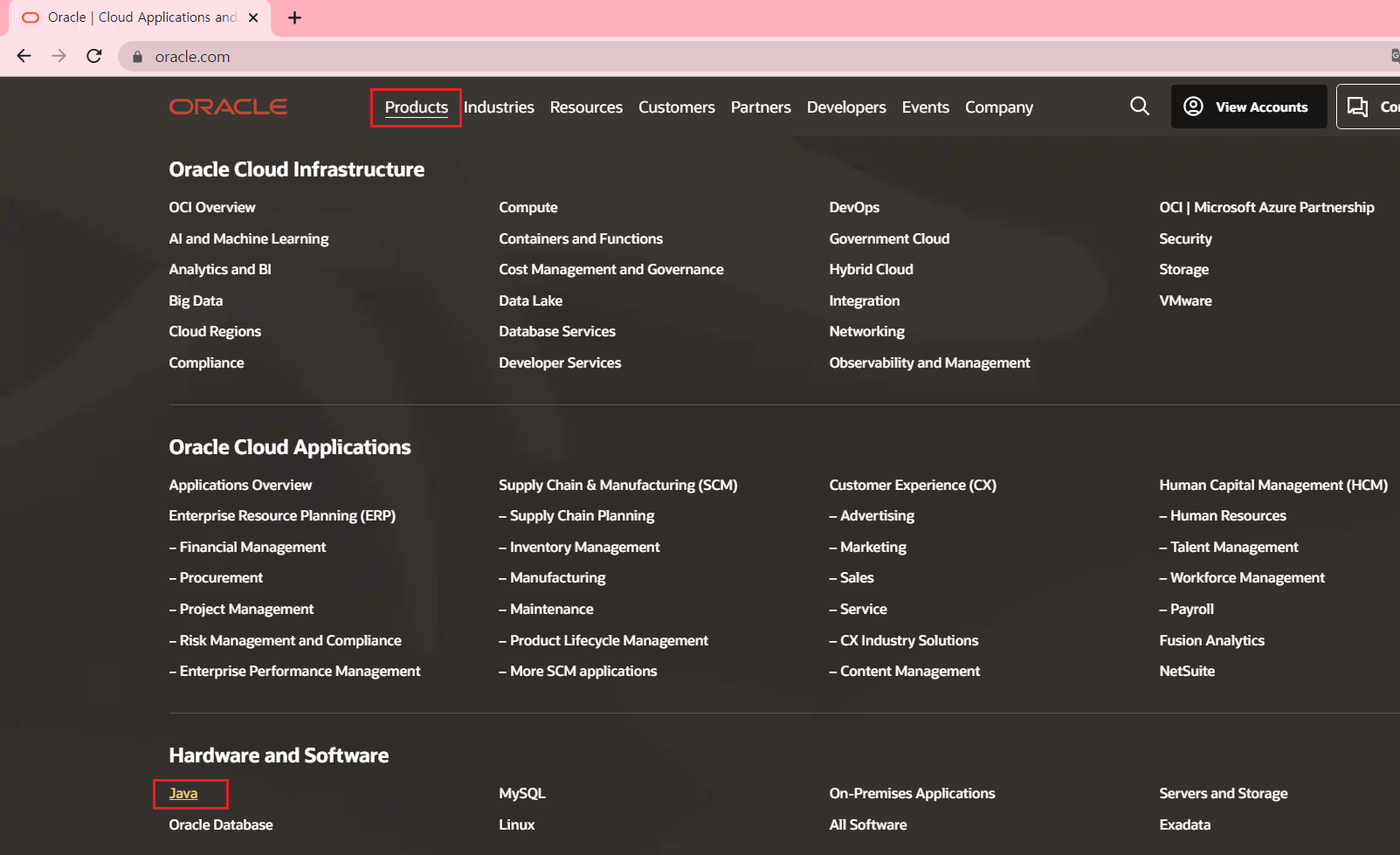Open Risk Management and Compliance
This screenshot has height=855, width=1400.
click(286, 640)
